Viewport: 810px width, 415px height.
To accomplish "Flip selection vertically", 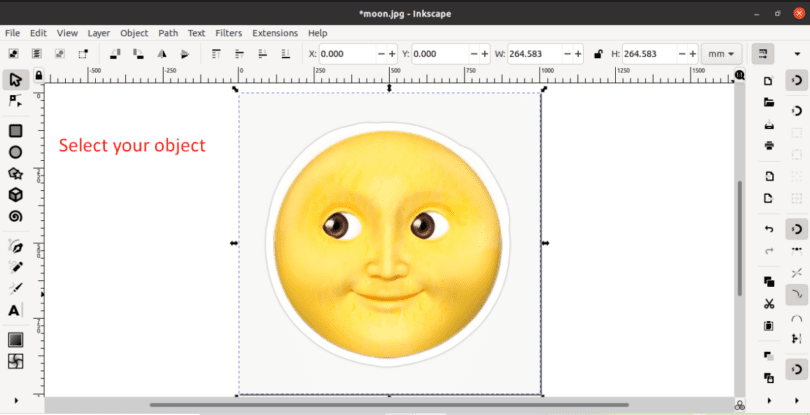I will pos(185,54).
